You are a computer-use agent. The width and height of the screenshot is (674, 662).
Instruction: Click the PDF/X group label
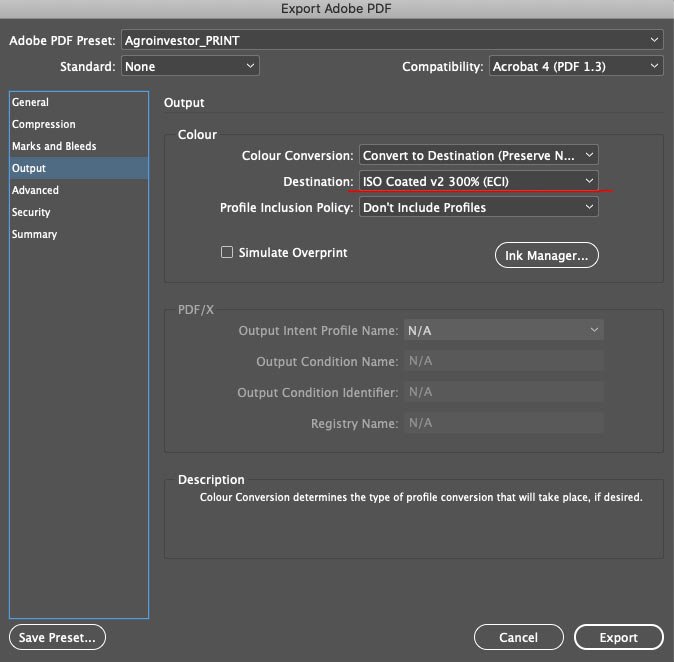click(x=196, y=310)
